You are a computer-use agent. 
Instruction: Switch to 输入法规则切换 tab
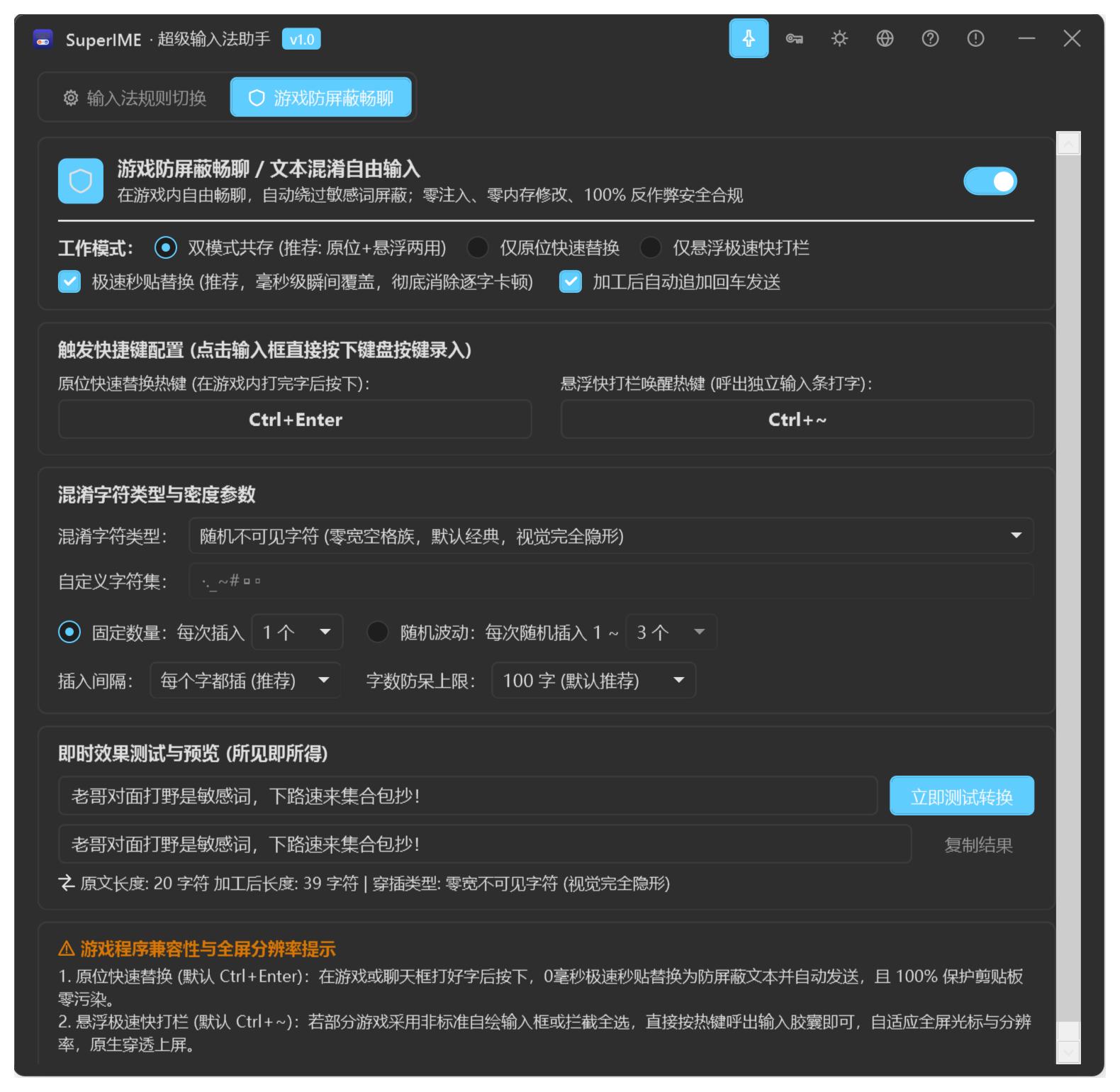[135, 98]
